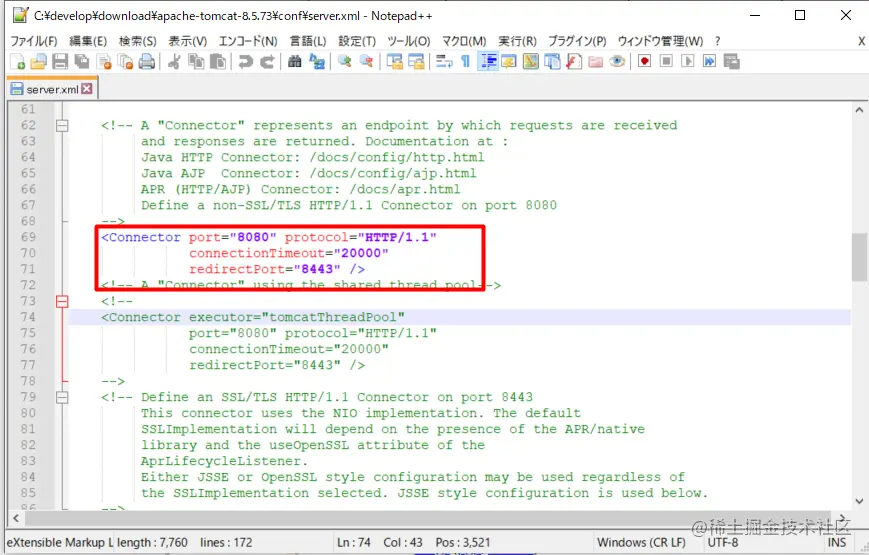Open the ファイル(F) menu

pos(34,41)
